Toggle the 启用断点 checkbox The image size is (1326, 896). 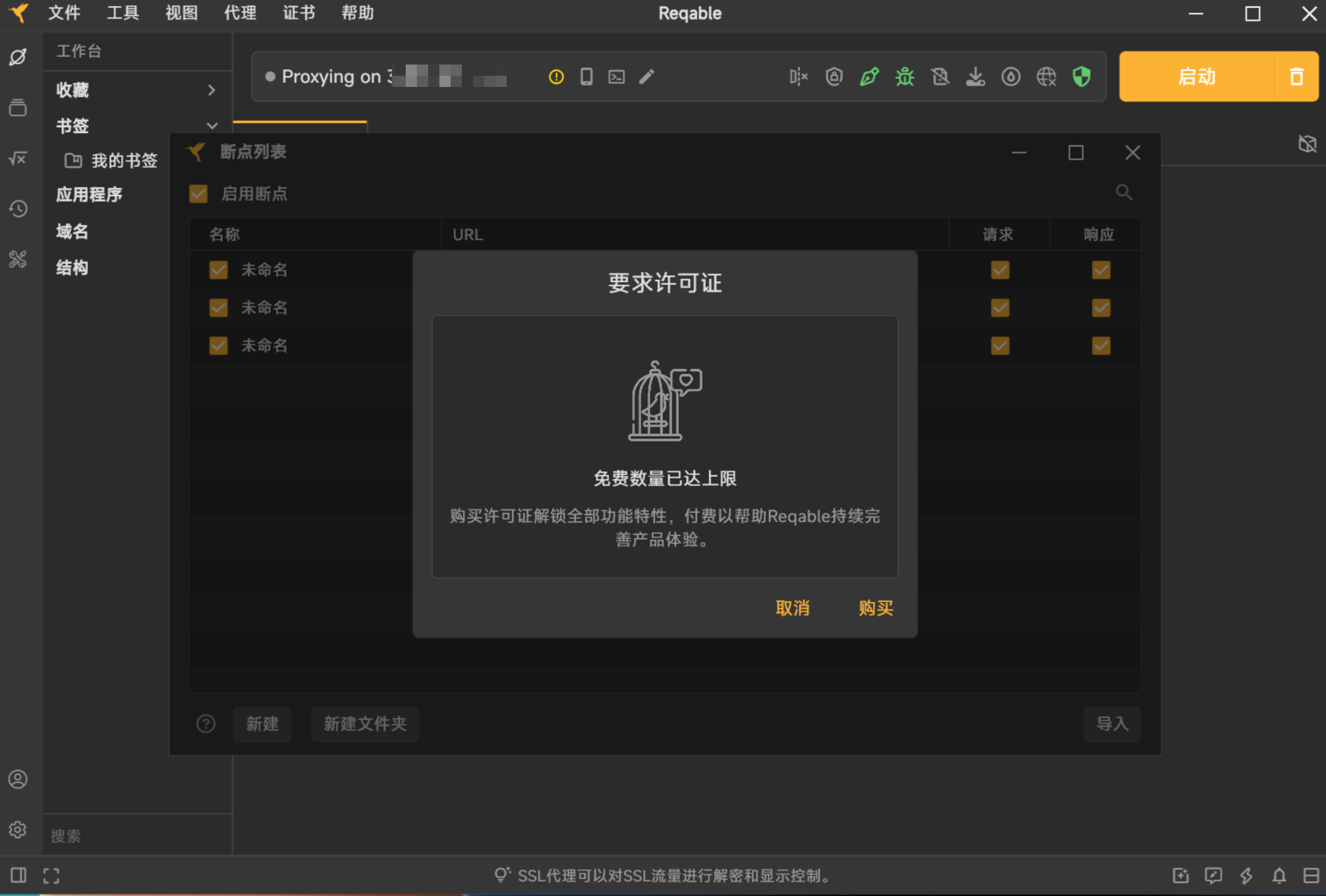coord(198,194)
